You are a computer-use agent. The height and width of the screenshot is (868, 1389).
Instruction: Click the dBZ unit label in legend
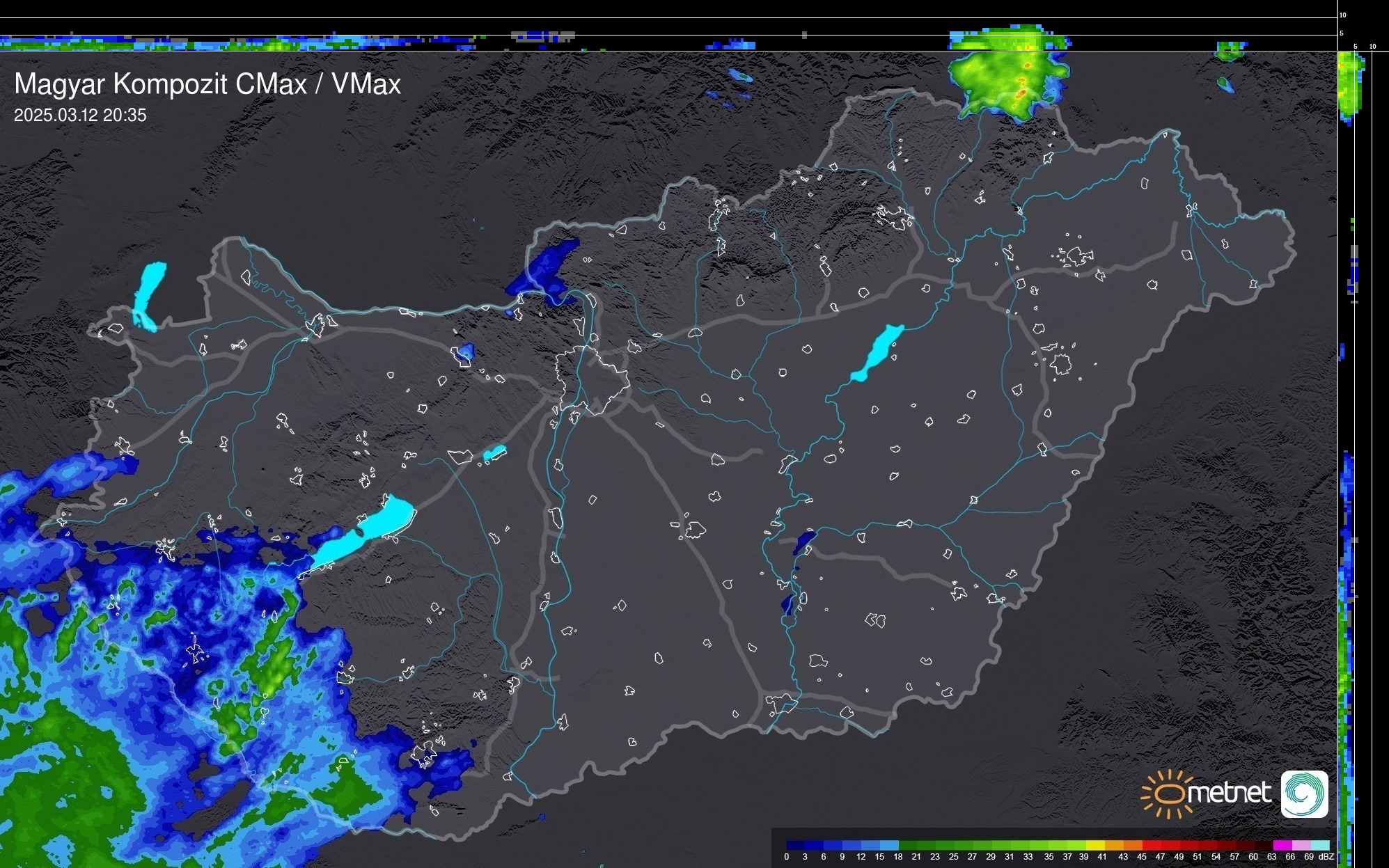(1326, 857)
